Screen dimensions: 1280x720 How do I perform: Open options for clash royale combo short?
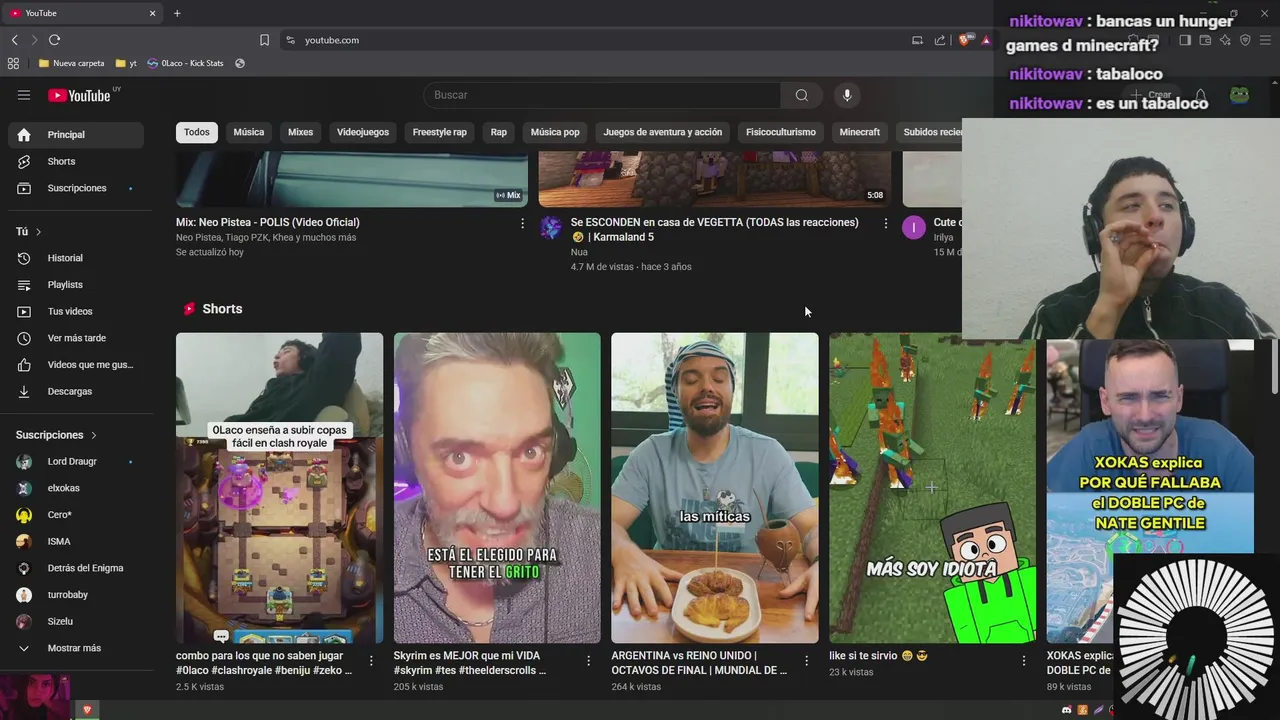[371, 661]
